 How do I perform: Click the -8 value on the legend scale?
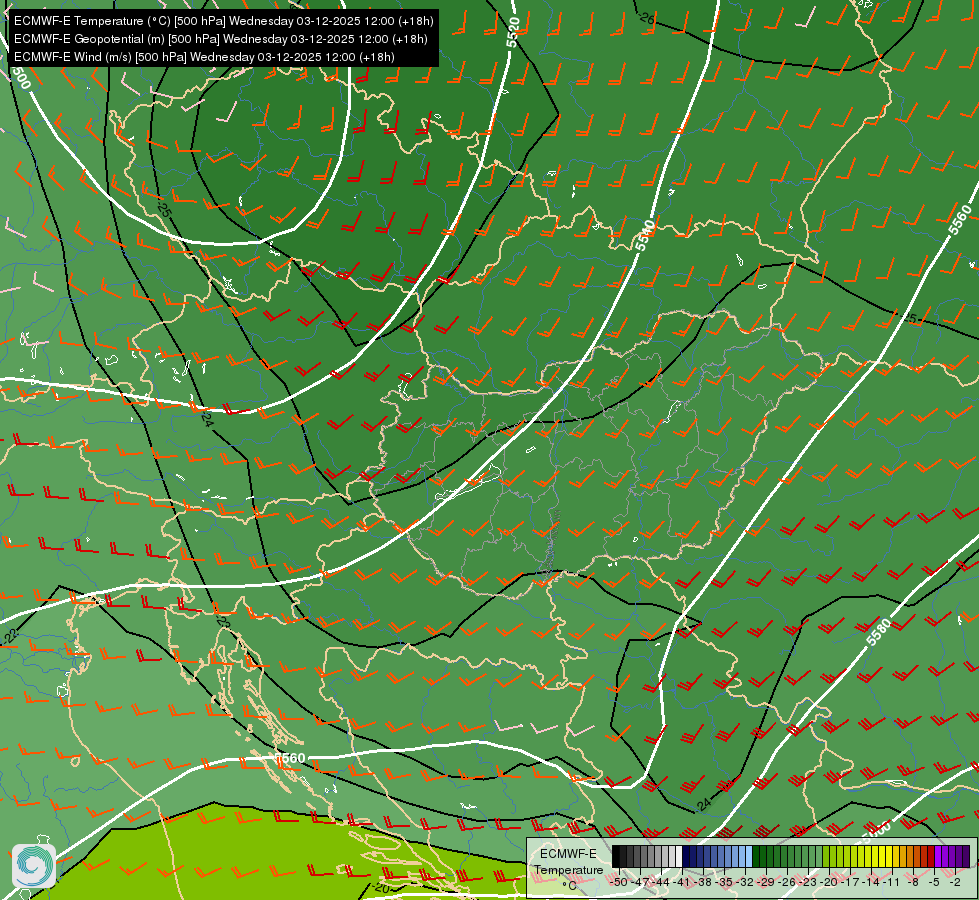[x=913, y=882]
